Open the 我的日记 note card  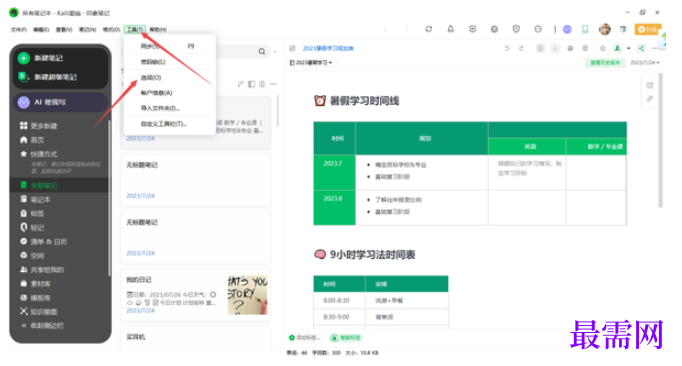coord(196,295)
